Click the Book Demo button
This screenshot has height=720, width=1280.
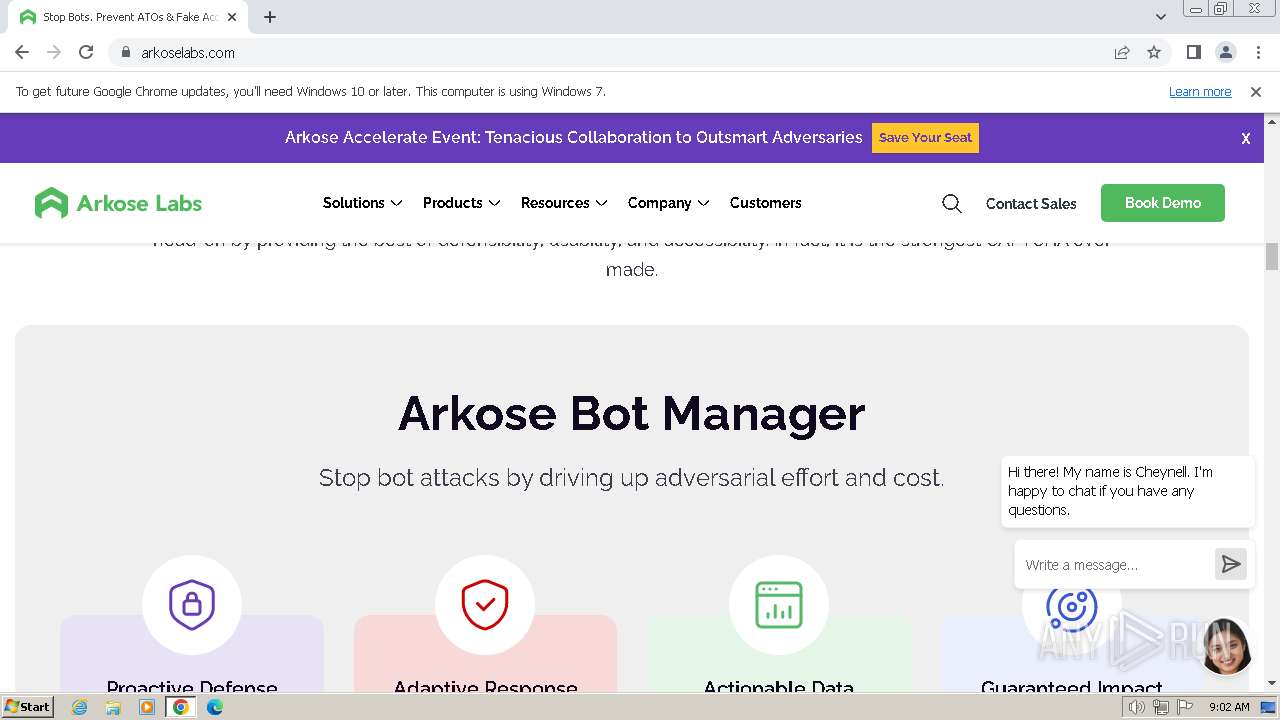(1163, 203)
